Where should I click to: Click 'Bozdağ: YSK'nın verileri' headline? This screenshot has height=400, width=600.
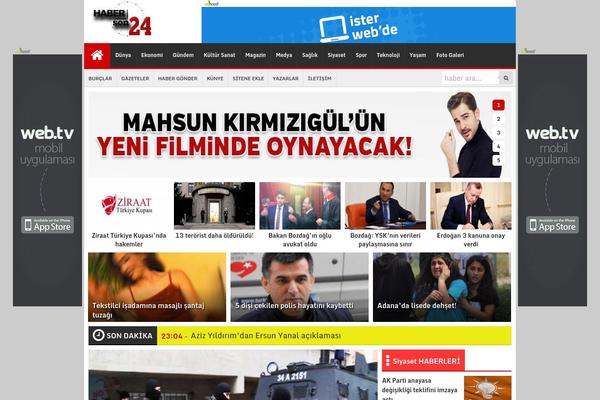tap(385, 240)
